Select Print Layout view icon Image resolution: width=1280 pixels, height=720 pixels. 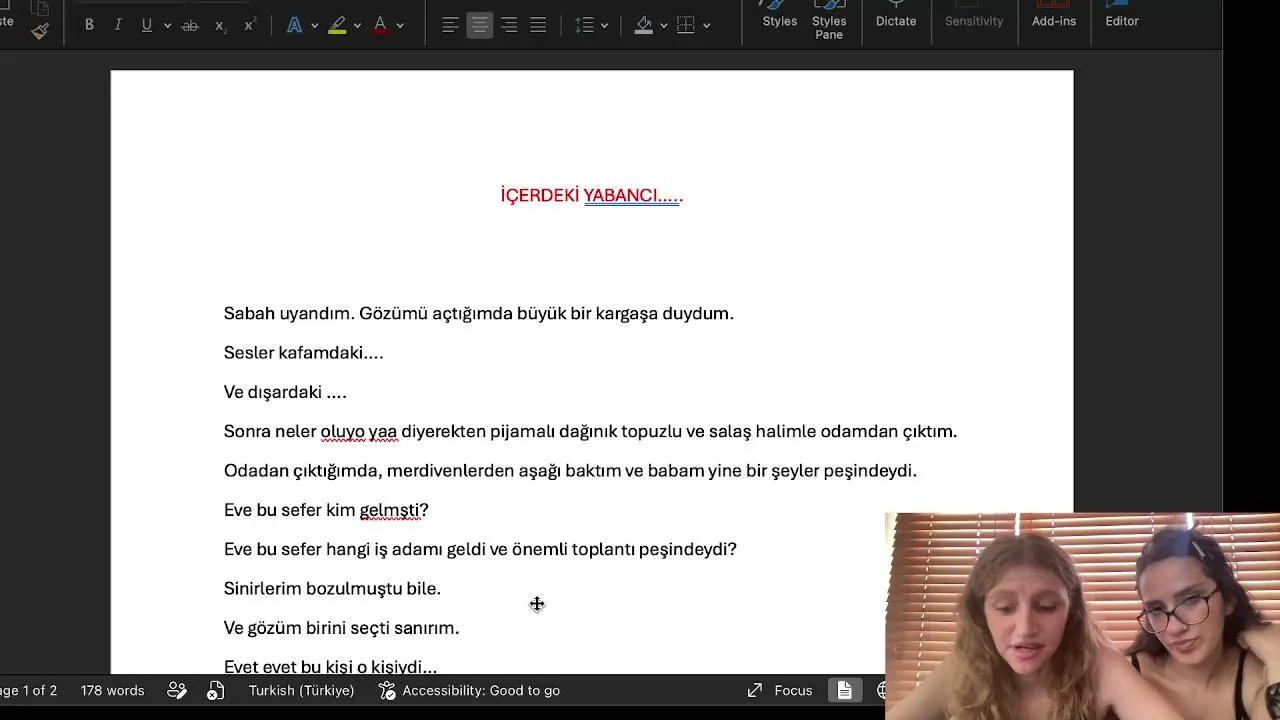pyautogui.click(x=845, y=690)
